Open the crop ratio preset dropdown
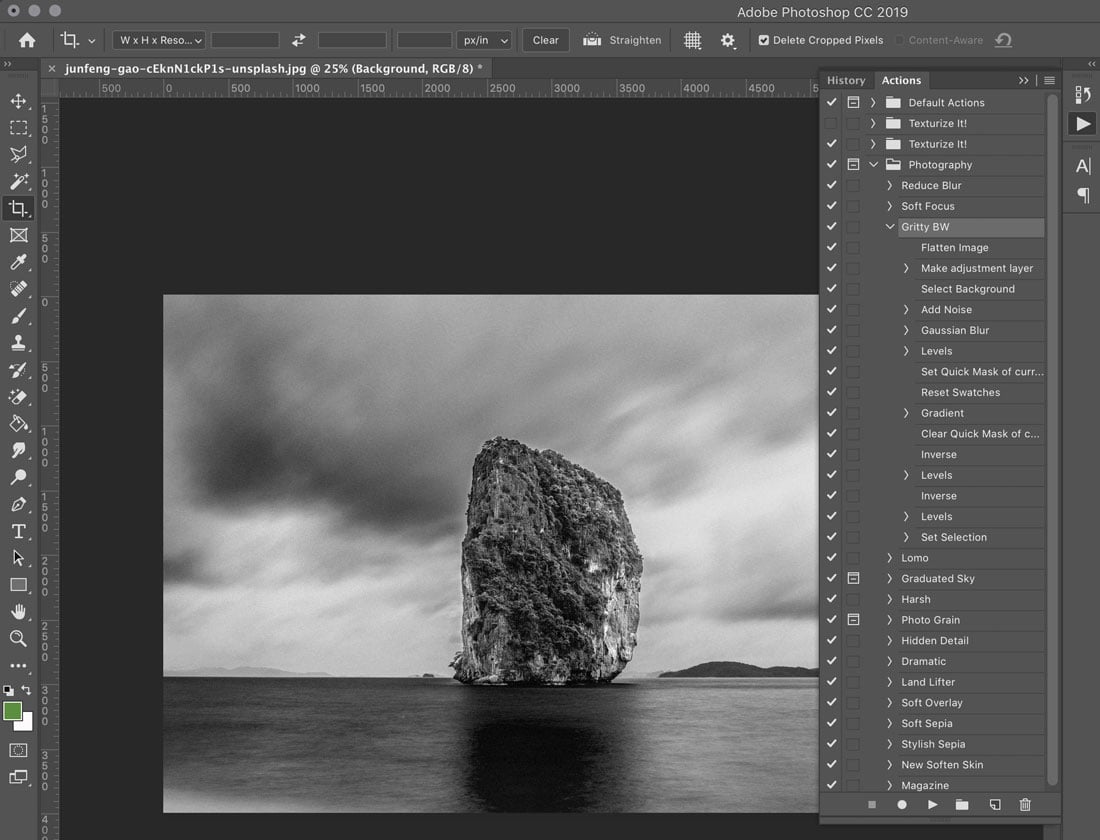Screen dimensions: 1100x840 click(x=159, y=40)
